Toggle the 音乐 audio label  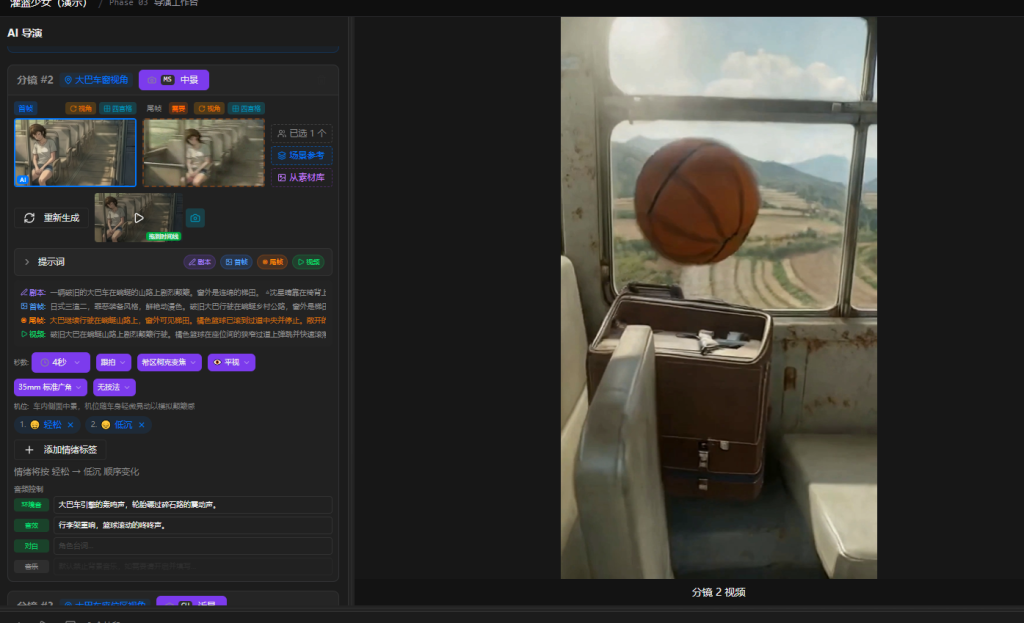click(30, 566)
